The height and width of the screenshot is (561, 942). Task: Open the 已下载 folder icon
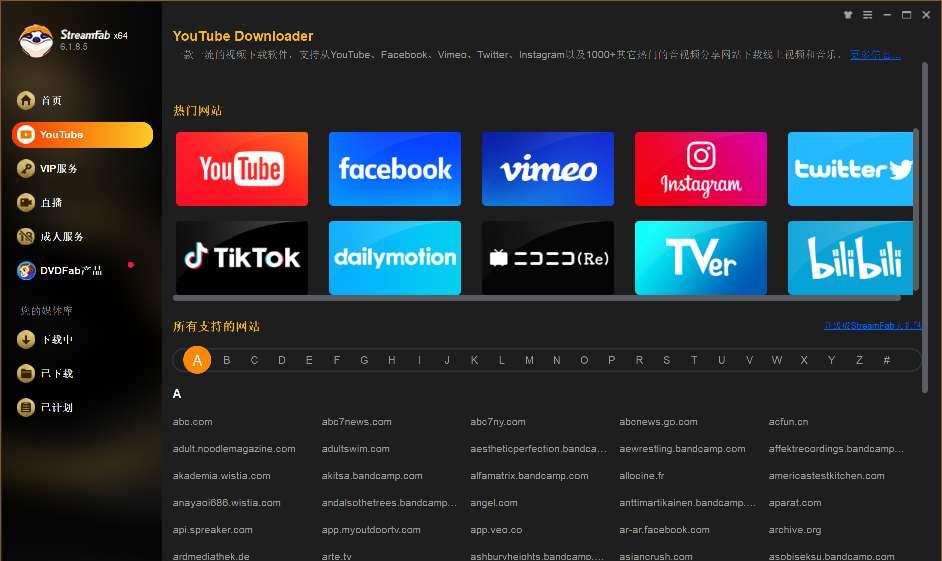[26, 374]
